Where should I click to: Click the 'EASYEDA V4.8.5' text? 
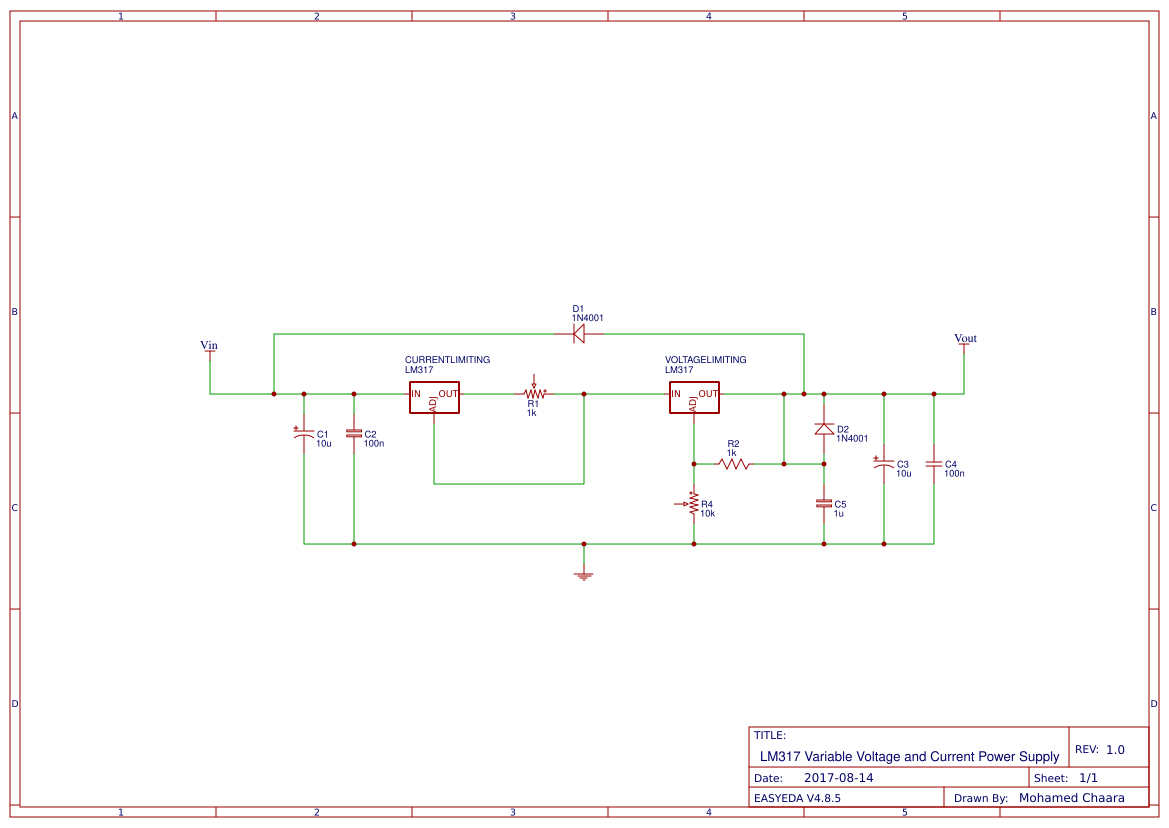coord(797,797)
